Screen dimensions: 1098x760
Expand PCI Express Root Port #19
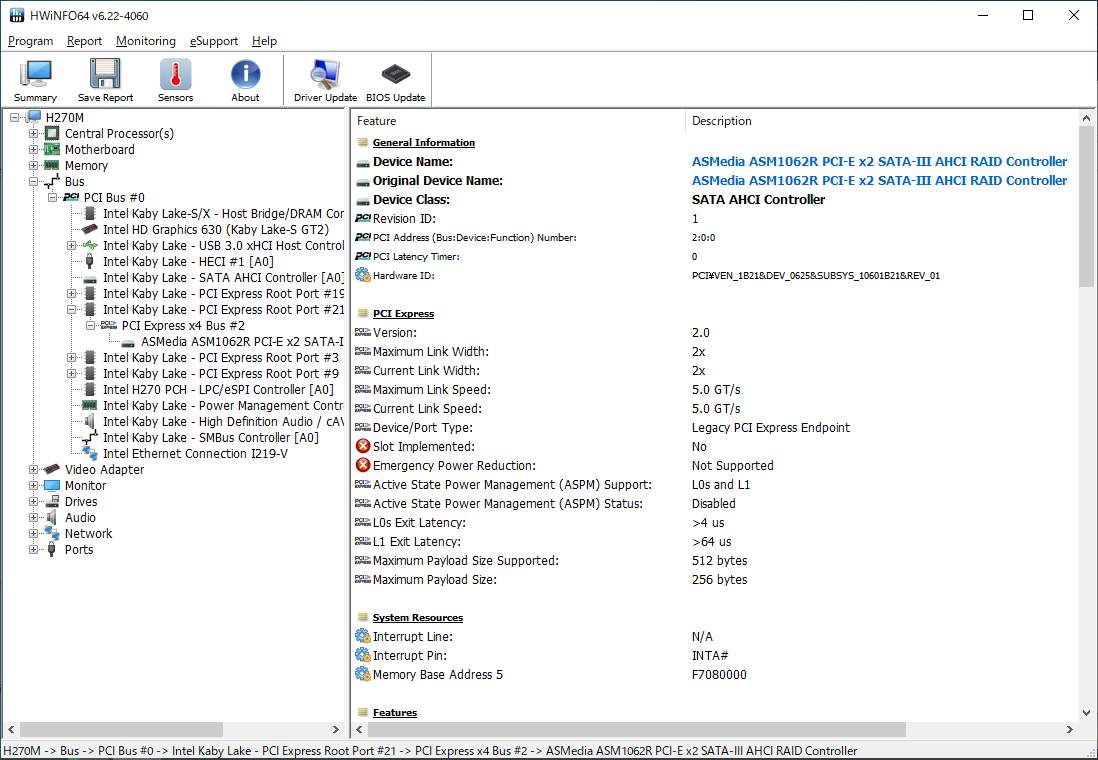pos(71,293)
